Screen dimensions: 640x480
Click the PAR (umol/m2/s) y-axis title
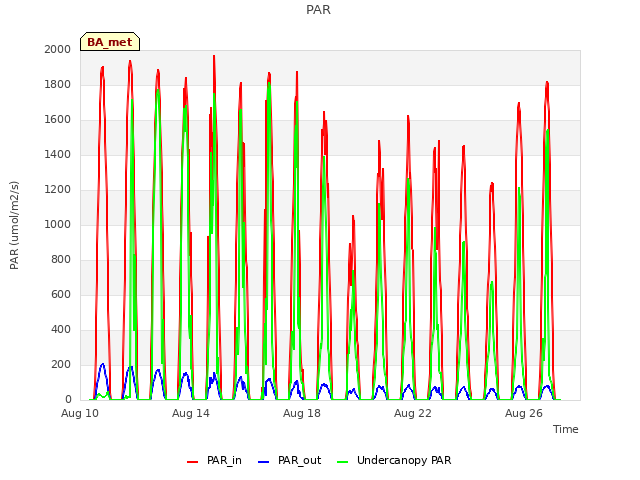click(x=14, y=225)
